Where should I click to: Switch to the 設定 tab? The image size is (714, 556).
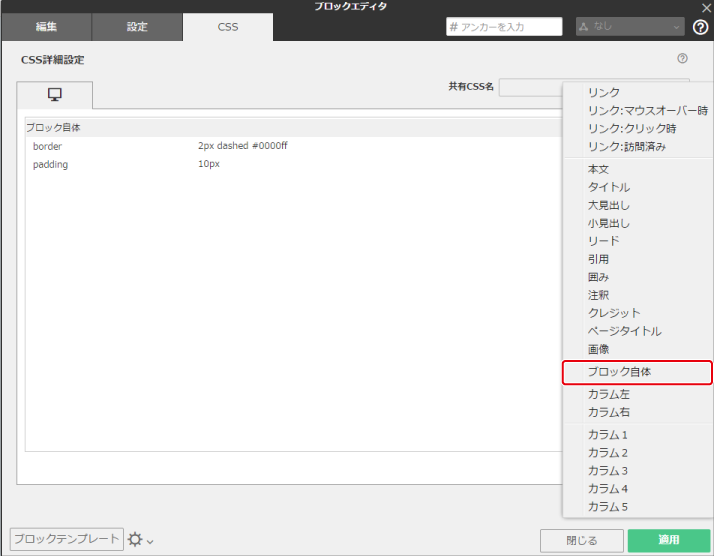tap(137, 27)
